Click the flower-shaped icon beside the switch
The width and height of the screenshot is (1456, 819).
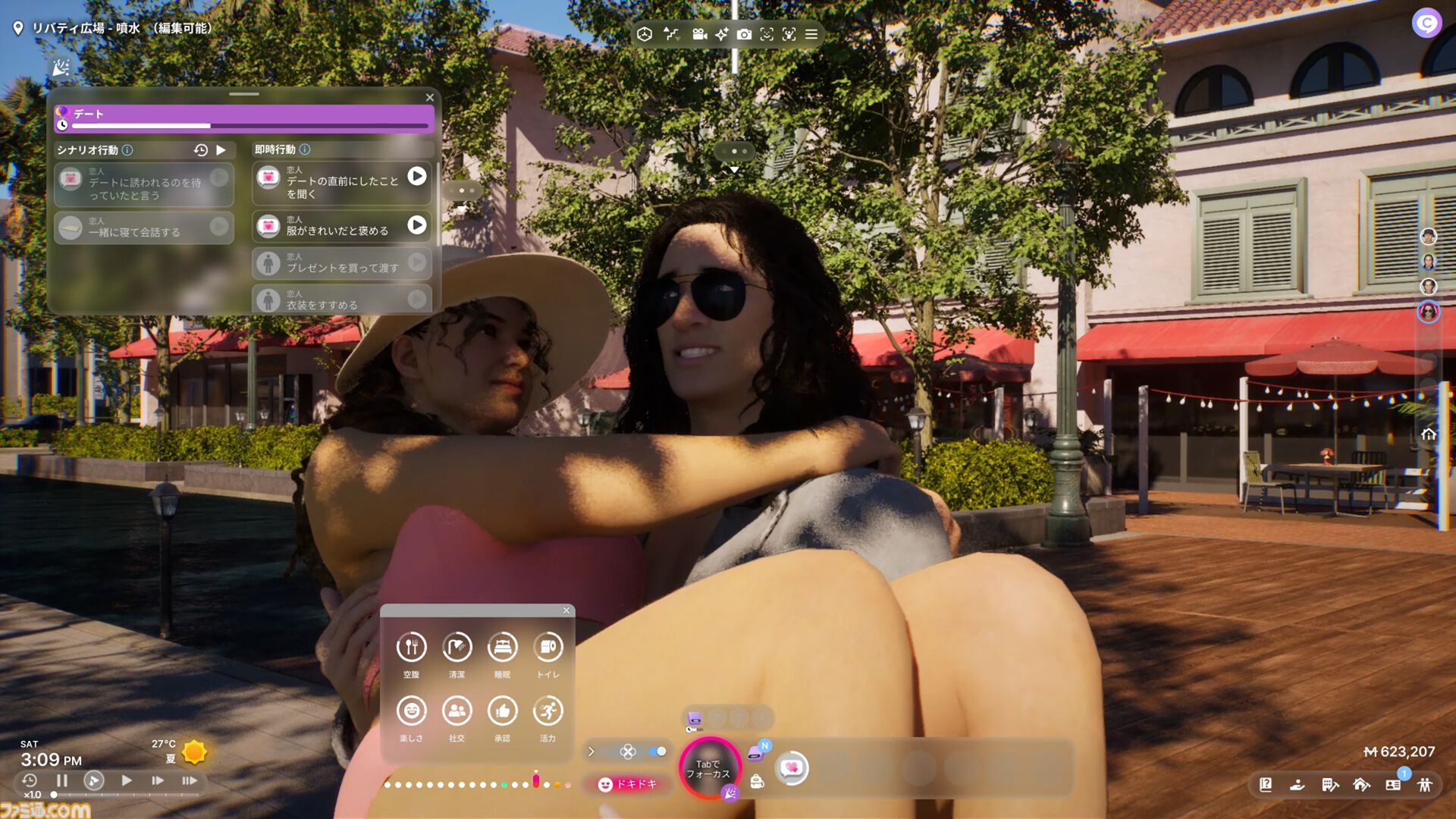tap(628, 752)
